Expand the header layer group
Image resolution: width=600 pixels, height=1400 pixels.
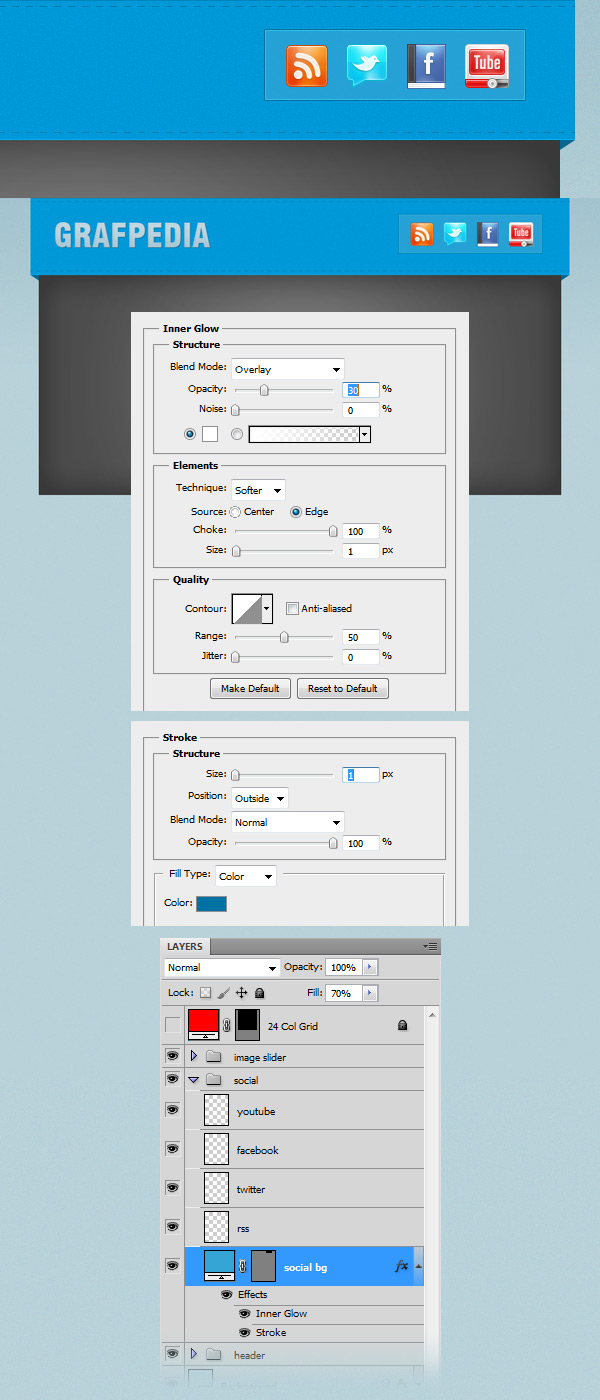(194, 1354)
